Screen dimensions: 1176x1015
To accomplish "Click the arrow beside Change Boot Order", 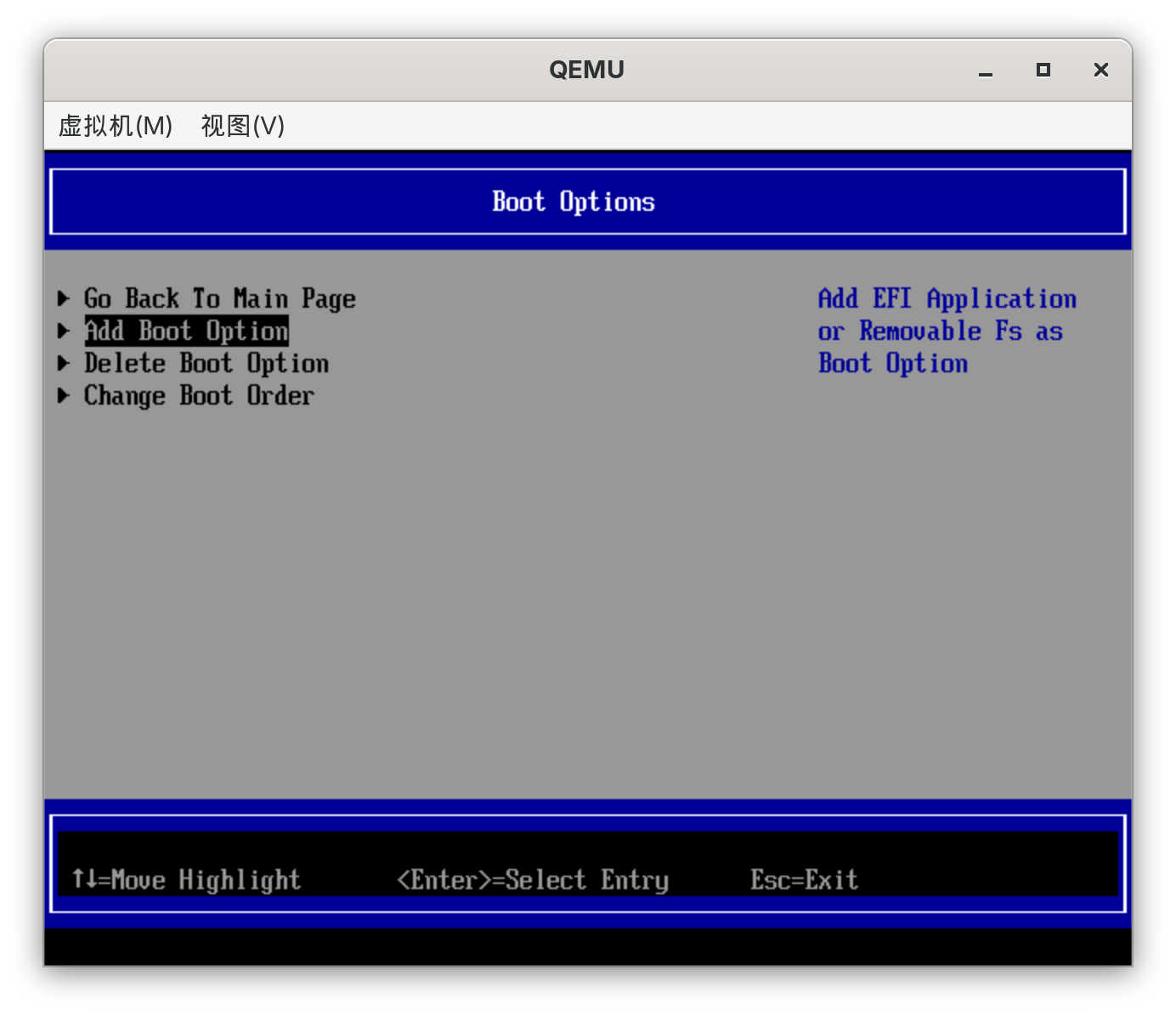I will pos(63,396).
